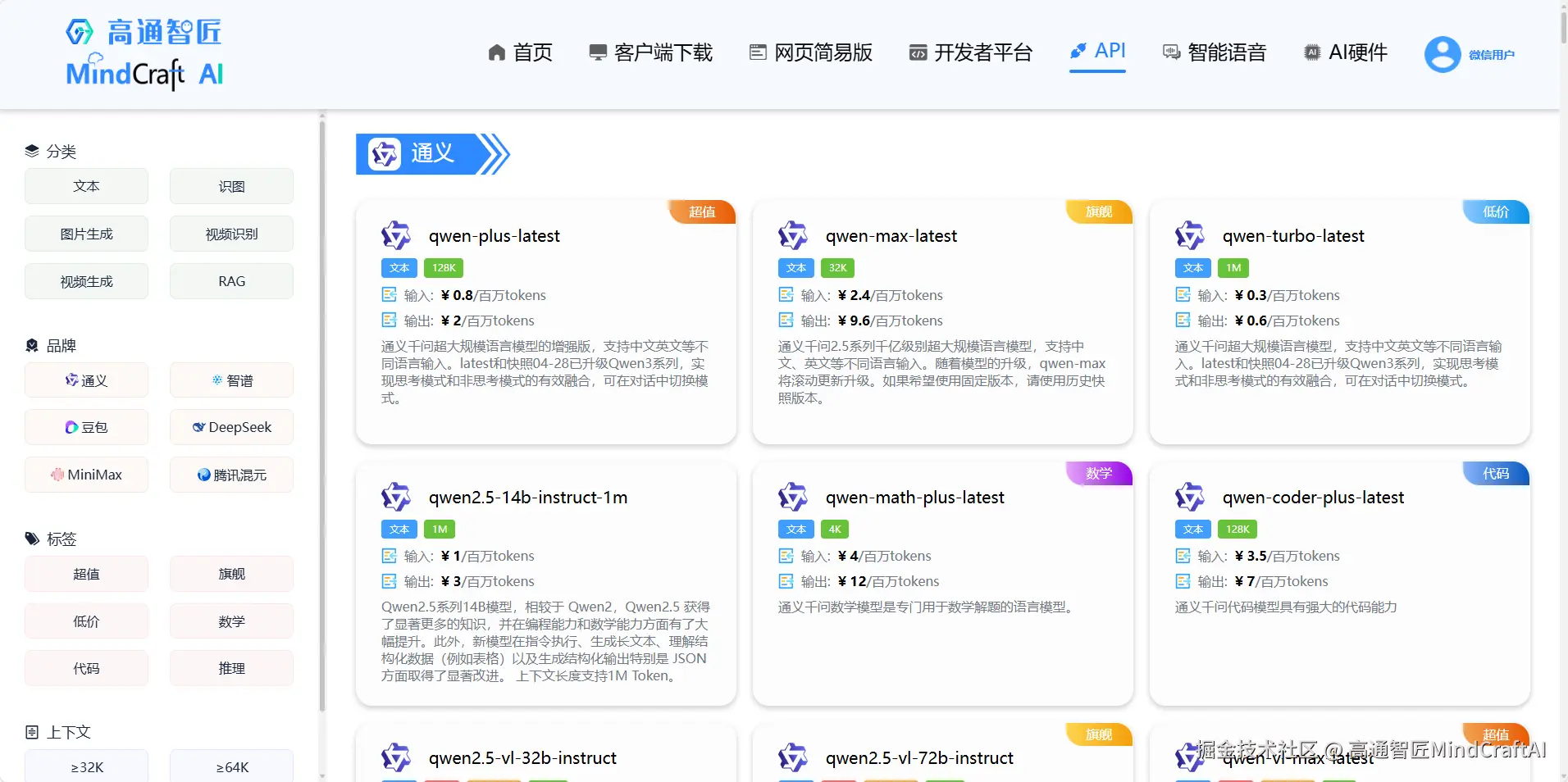The width and height of the screenshot is (1568, 782).
Task: Open the qwen2.5-vl-32b-instruct model title
Action: [x=522, y=758]
